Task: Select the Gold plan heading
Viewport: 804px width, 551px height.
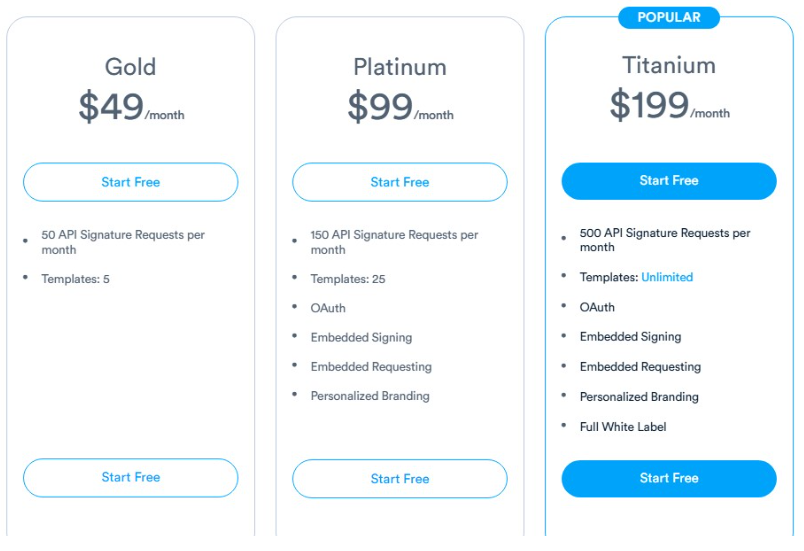Action: 130,67
